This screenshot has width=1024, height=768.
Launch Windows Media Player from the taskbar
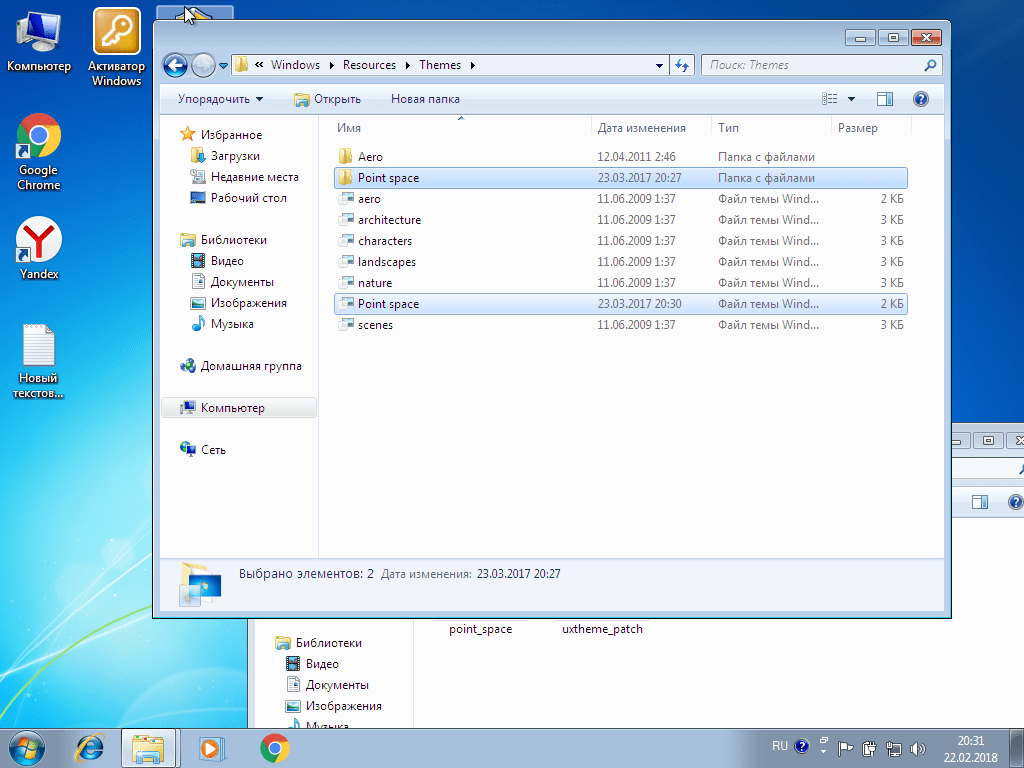(210, 748)
